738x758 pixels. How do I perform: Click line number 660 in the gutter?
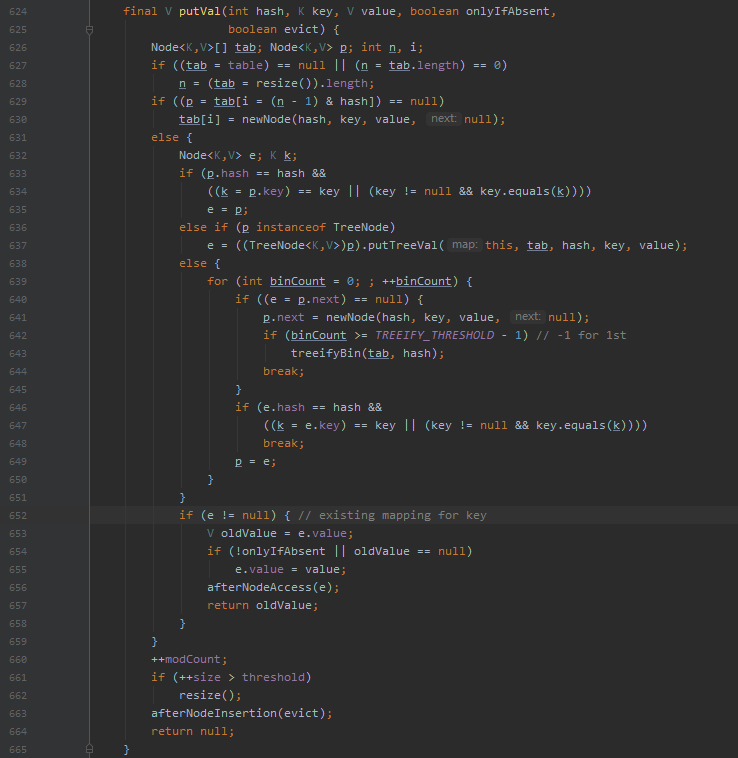coord(18,660)
